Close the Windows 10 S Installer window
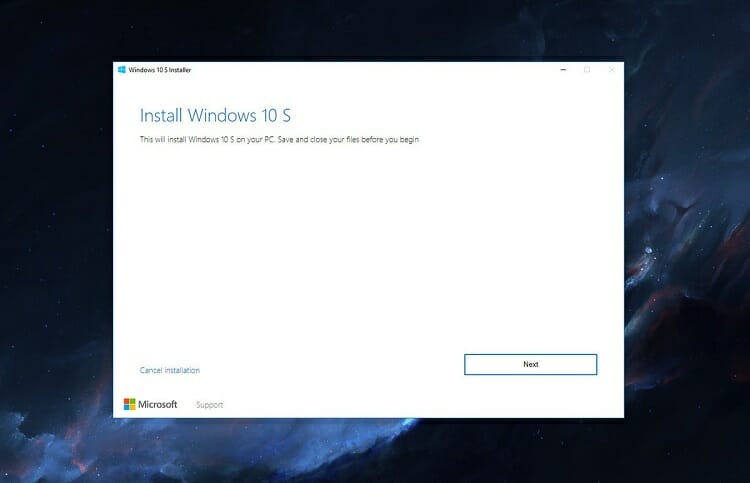The height and width of the screenshot is (483, 750). [x=611, y=70]
